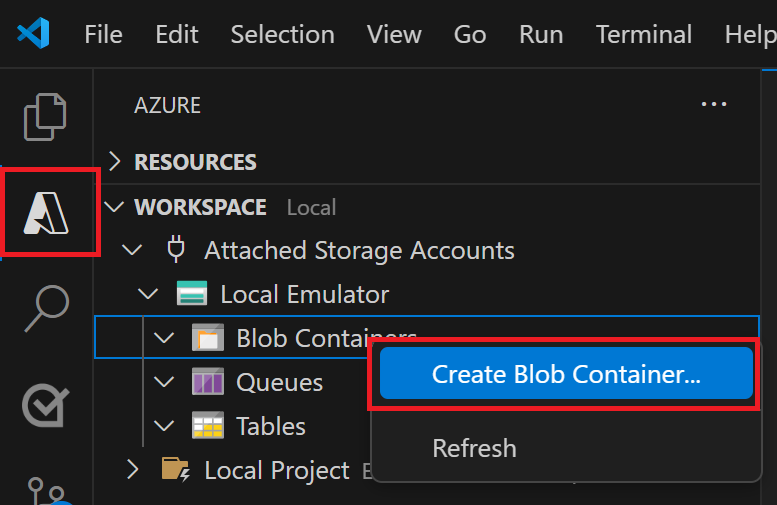Collapse the WORKSPACE section

(x=115, y=207)
